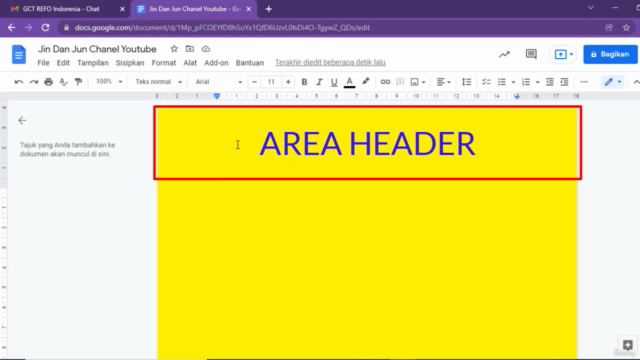Open the Format menu
Screen dimensions: 640x360
coord(164,63)
